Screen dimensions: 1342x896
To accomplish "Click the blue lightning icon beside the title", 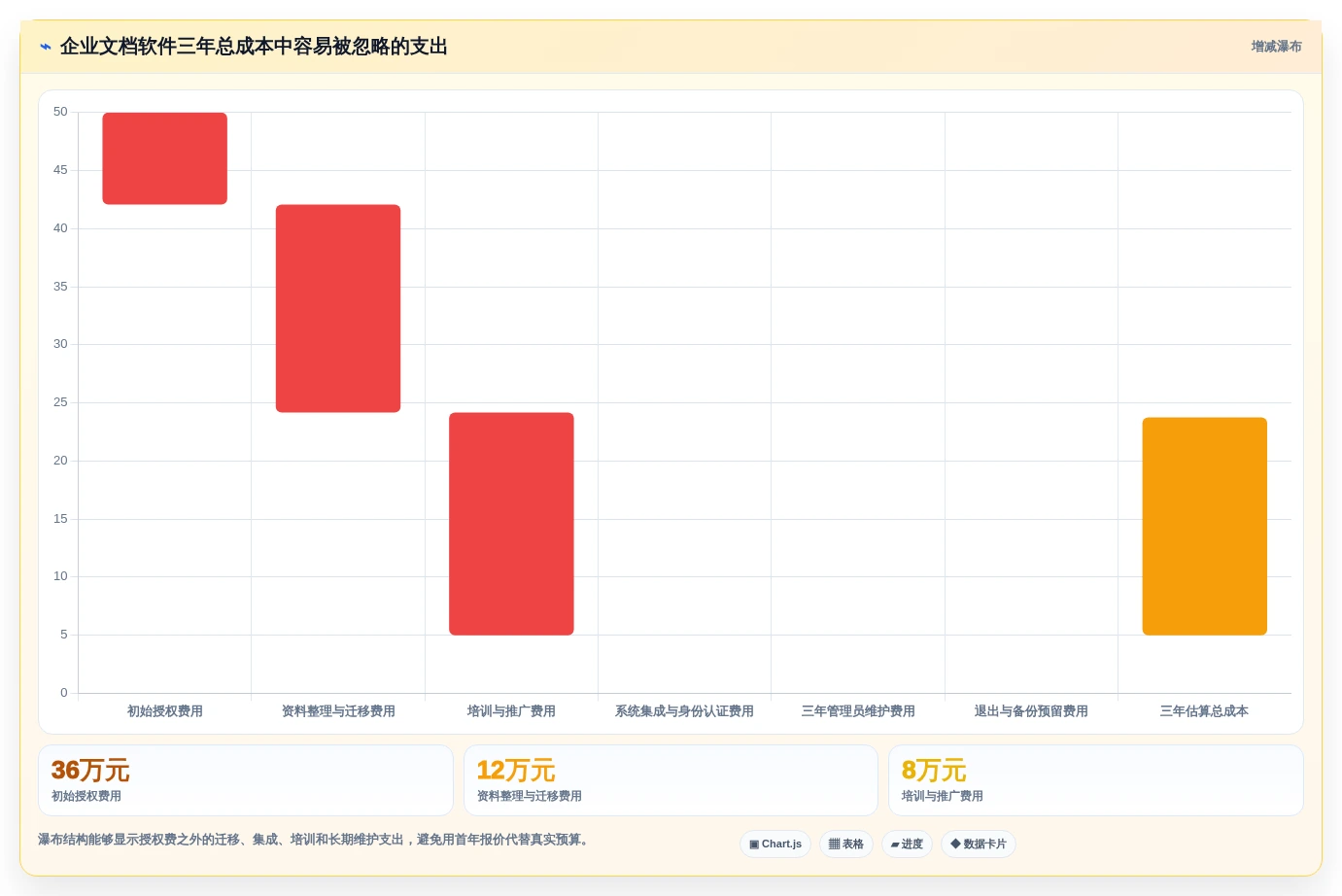I will (x=46, y=47).
